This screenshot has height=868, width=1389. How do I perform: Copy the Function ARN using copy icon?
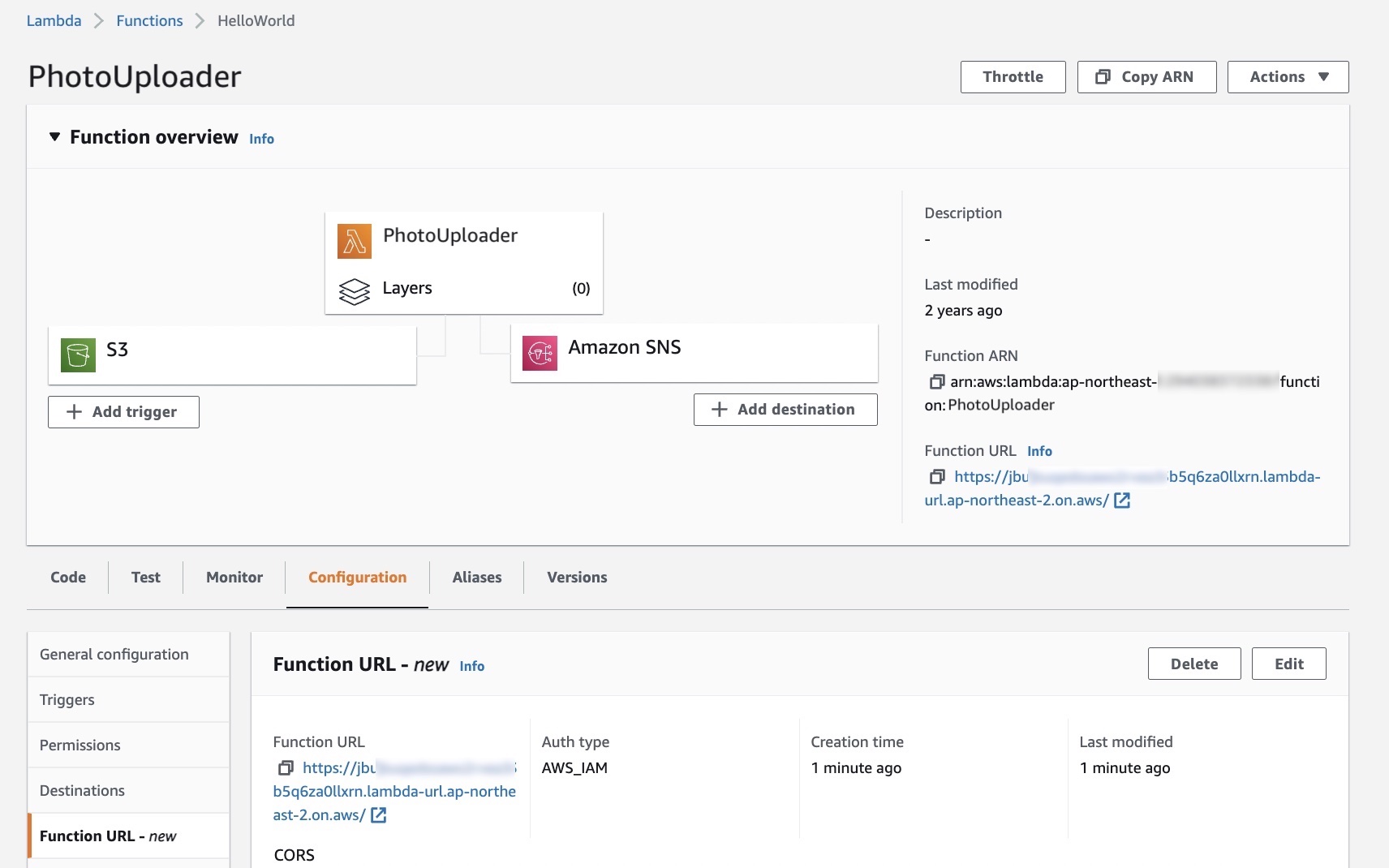pos(936,381)
